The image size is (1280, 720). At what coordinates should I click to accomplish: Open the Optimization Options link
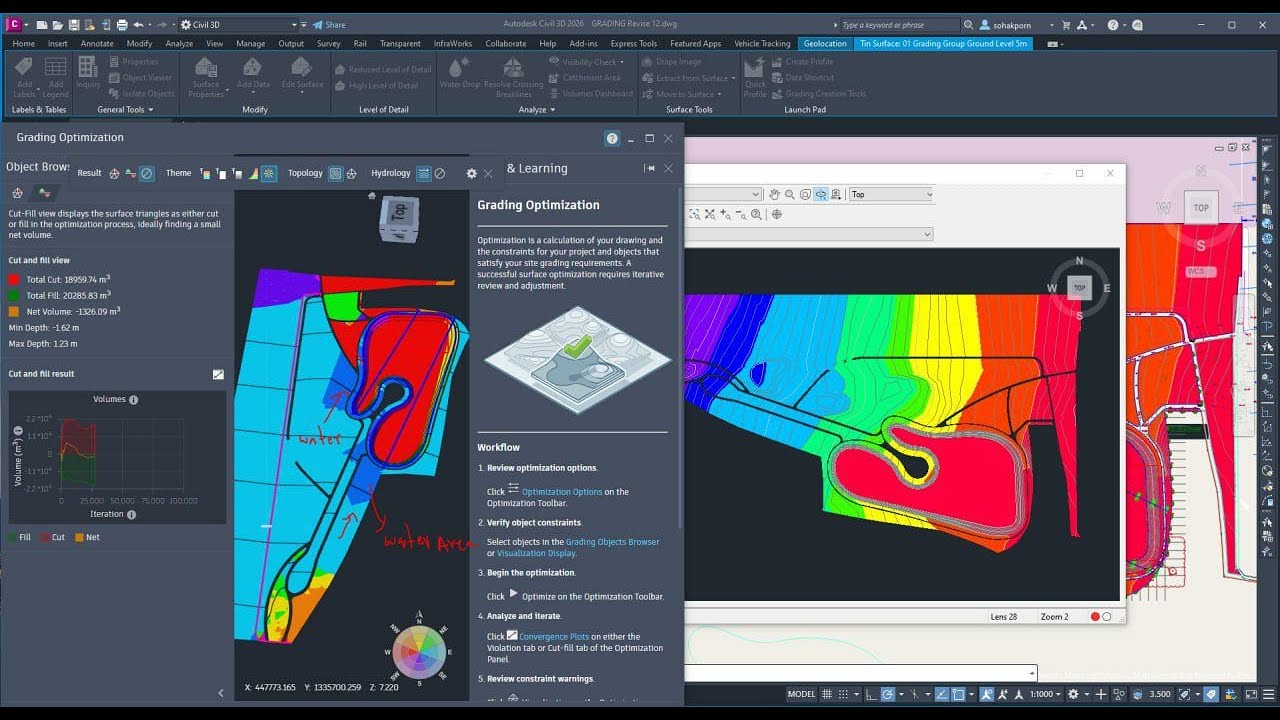[562, 492]
